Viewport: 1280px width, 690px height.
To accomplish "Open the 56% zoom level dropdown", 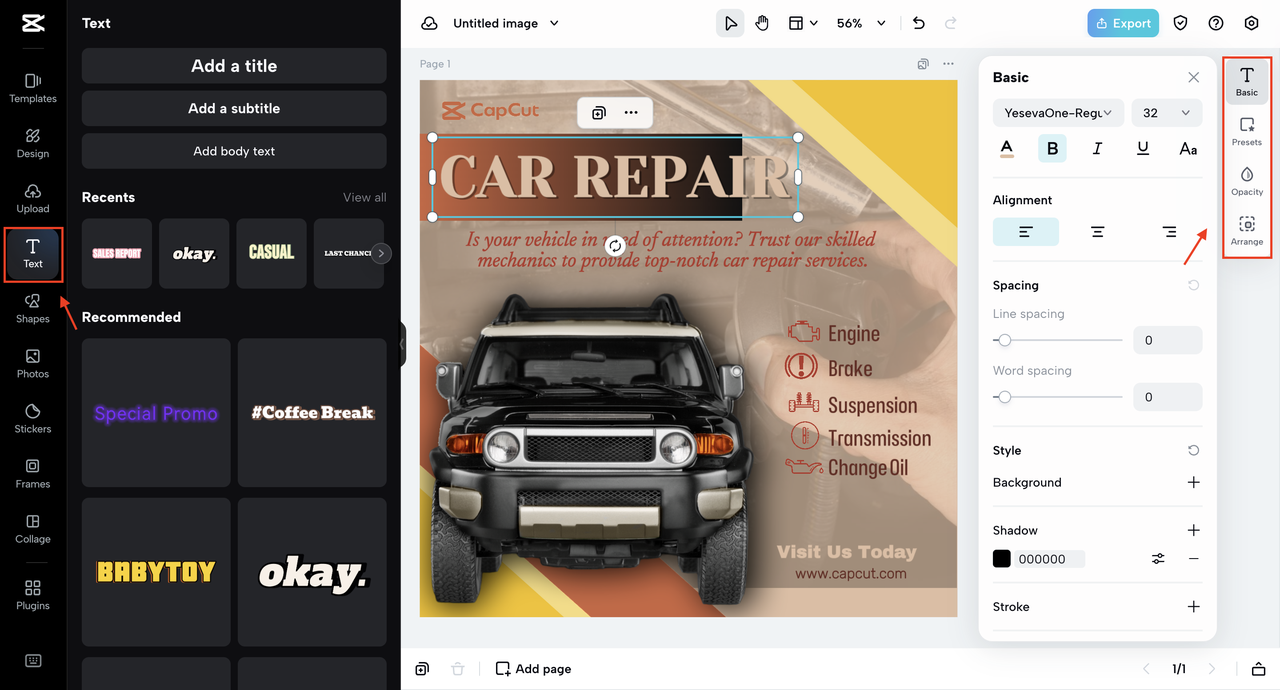I will coord(861,23).
